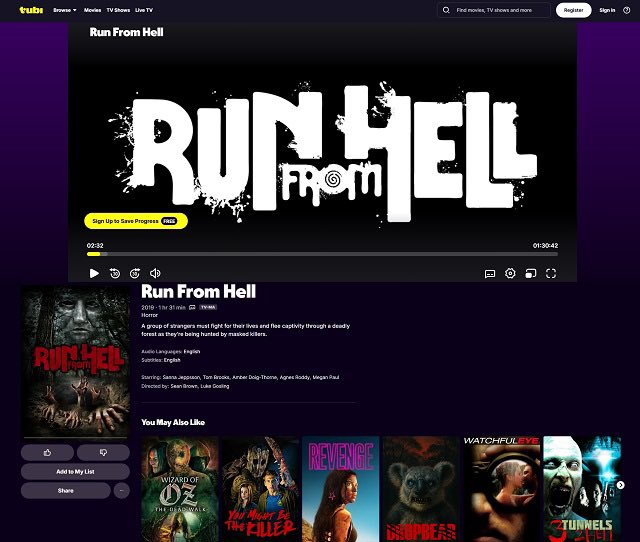Click the Sign In link
Screen dimensions: 640x542
point(607,10)
